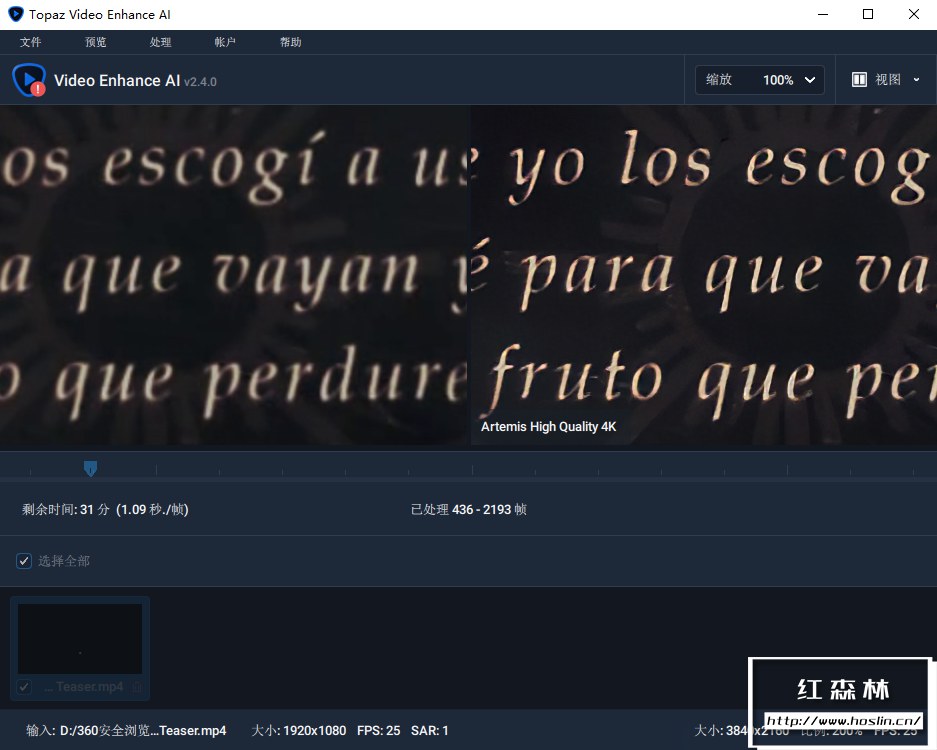Open the 预览 menu

(x=96, y=42)
